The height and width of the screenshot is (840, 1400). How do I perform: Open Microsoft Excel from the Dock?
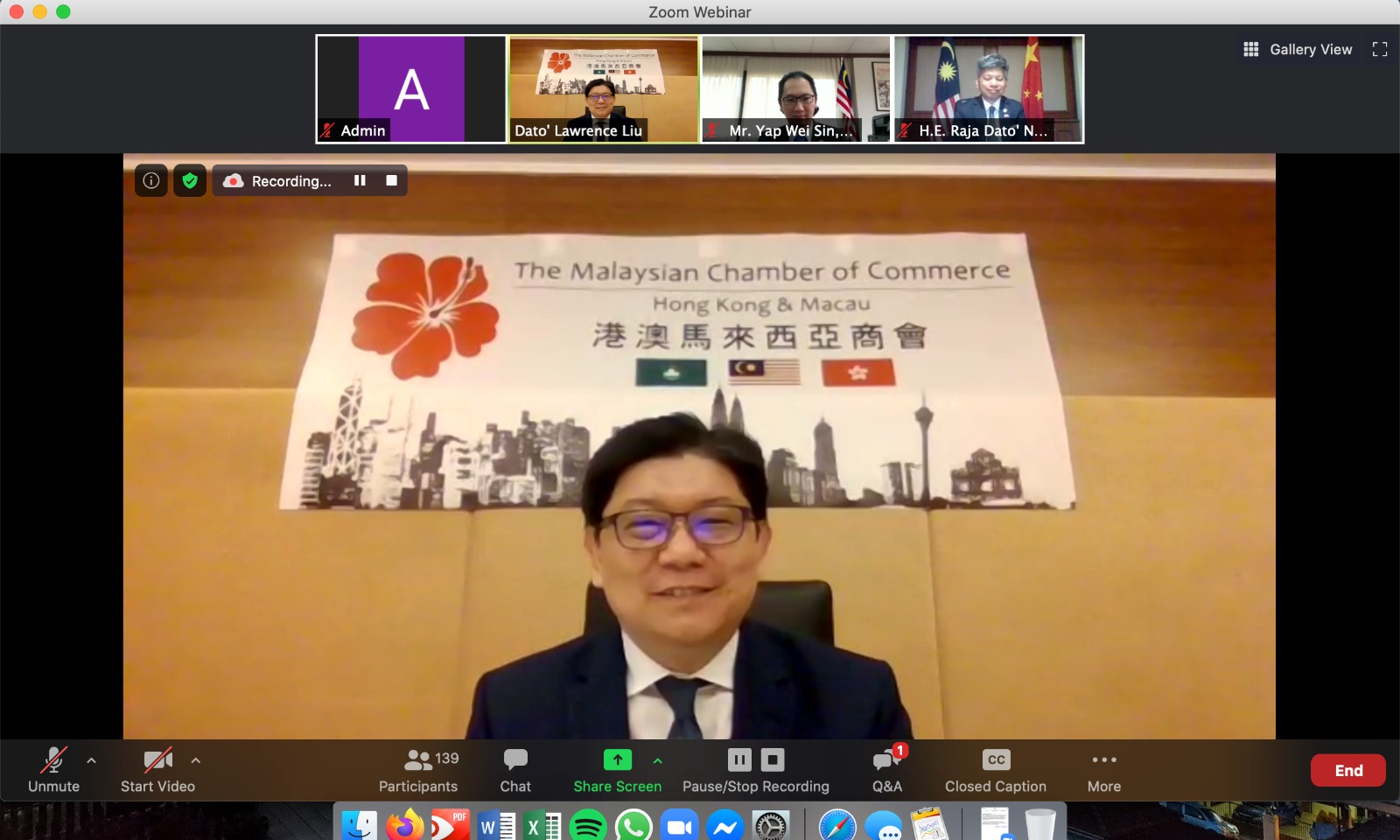coord(542,825)
